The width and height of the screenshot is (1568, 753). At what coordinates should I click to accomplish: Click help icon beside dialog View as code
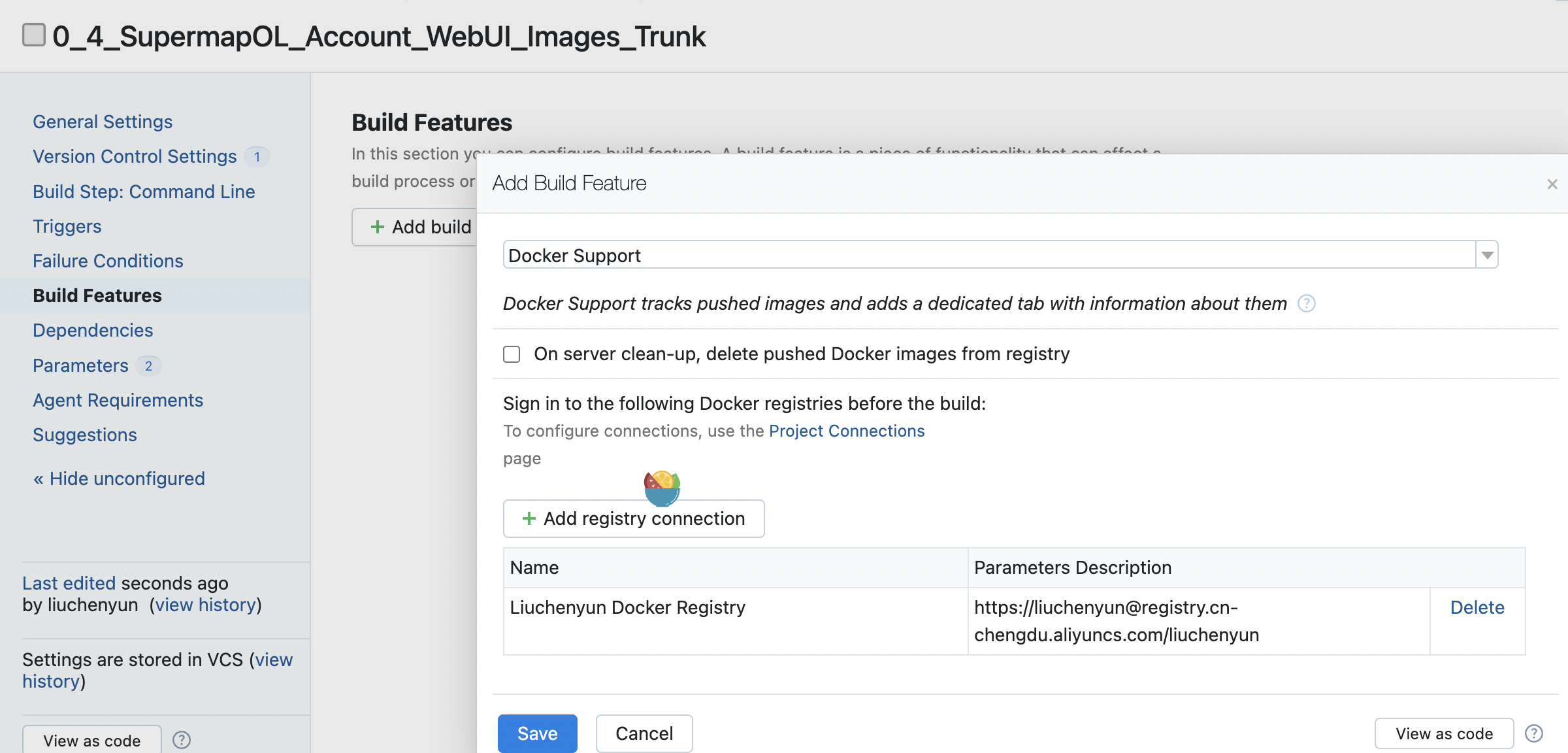pos(1534,733)
